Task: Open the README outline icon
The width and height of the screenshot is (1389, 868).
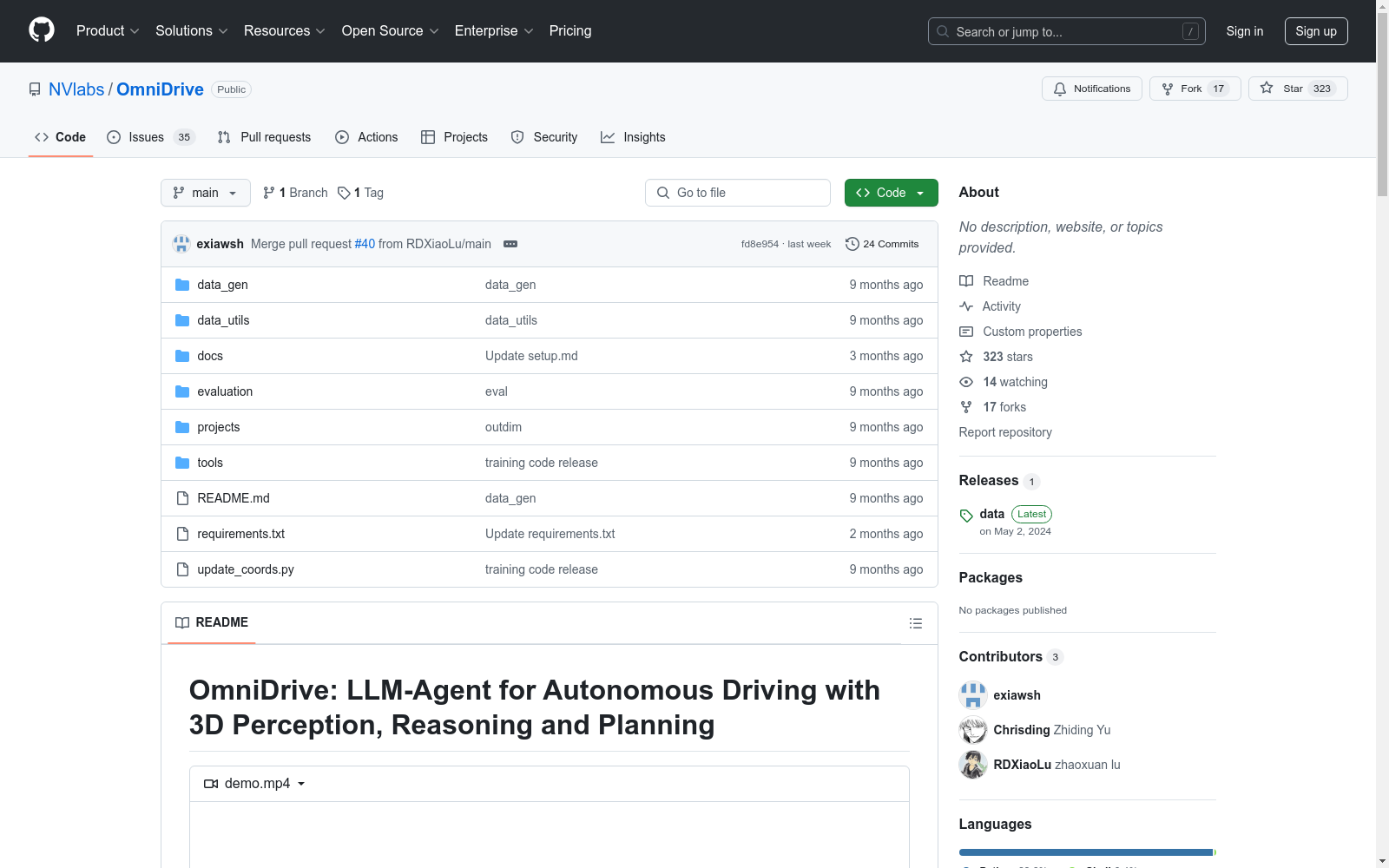Action: tap(916, 623)
